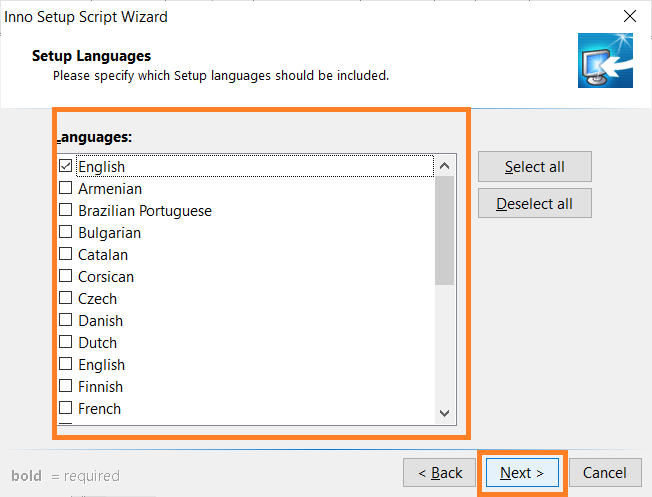Check the Catalan language checkbox

[x=66, y=254]
